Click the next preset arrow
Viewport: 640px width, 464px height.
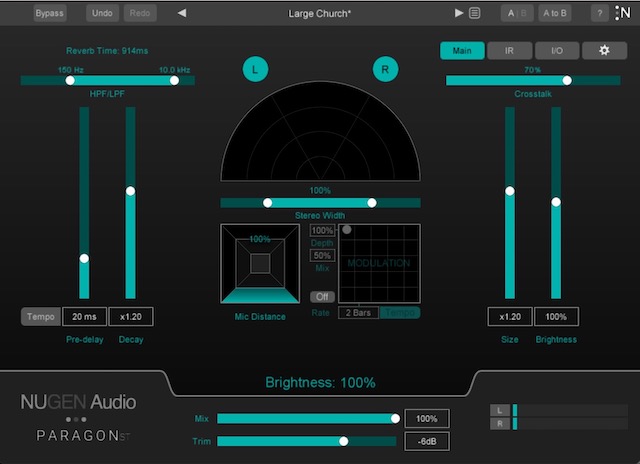[459, 14]
